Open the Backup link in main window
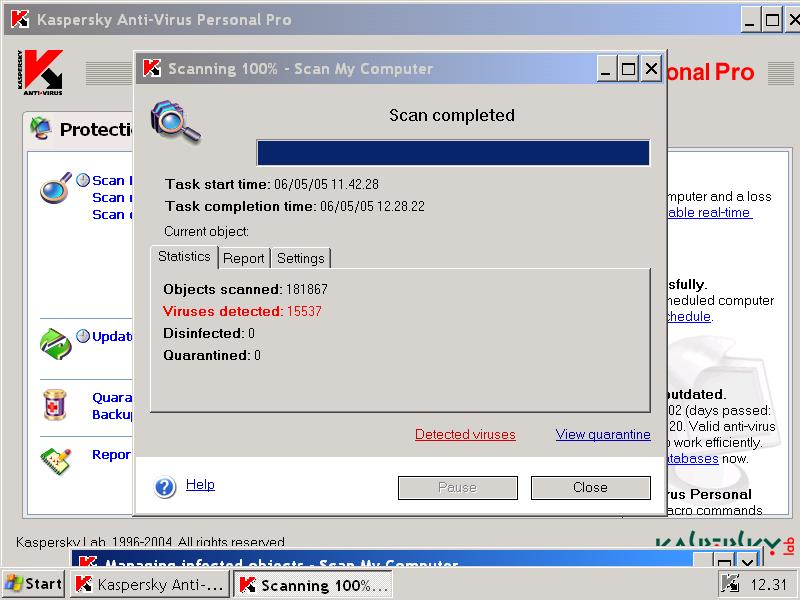Screen dimensions: 800x600 [112, 414]
